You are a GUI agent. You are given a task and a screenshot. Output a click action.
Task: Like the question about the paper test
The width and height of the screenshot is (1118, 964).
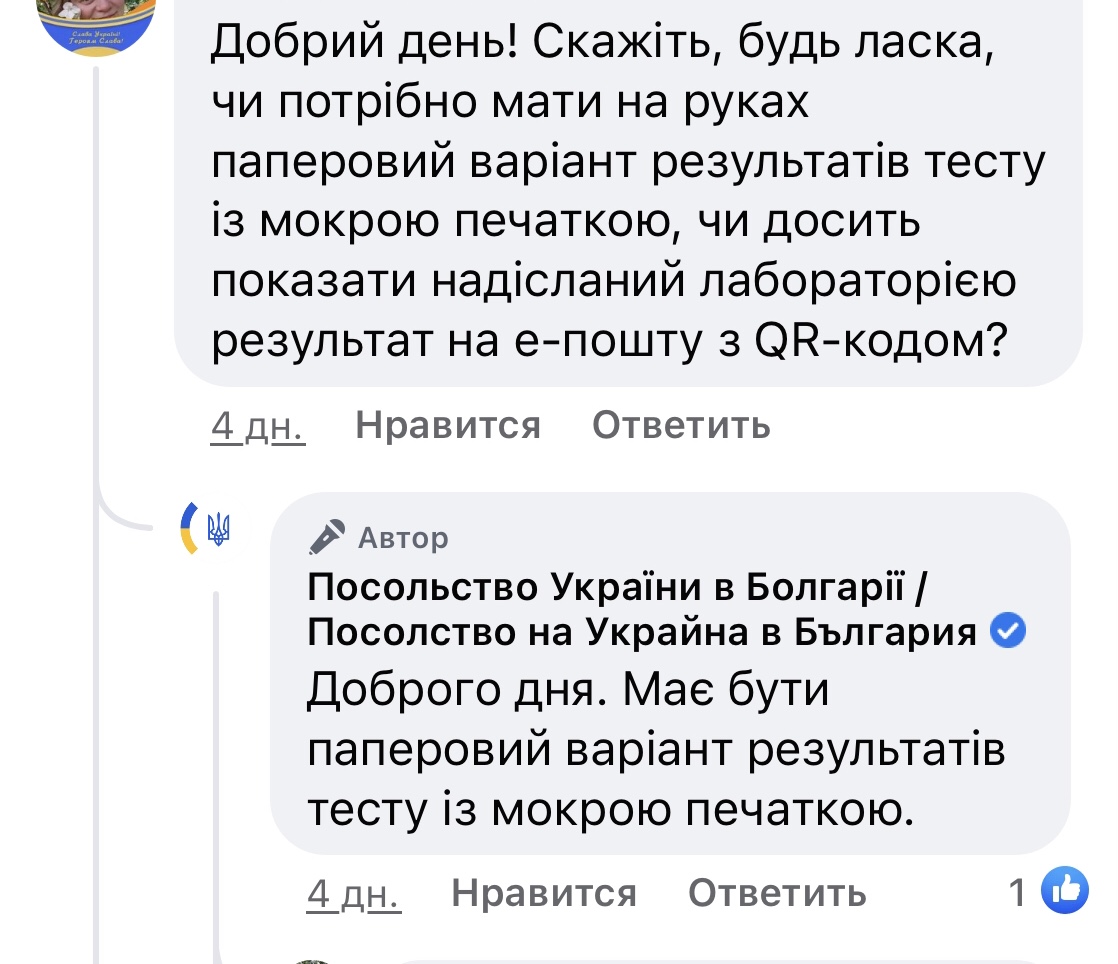pos(448,426)
